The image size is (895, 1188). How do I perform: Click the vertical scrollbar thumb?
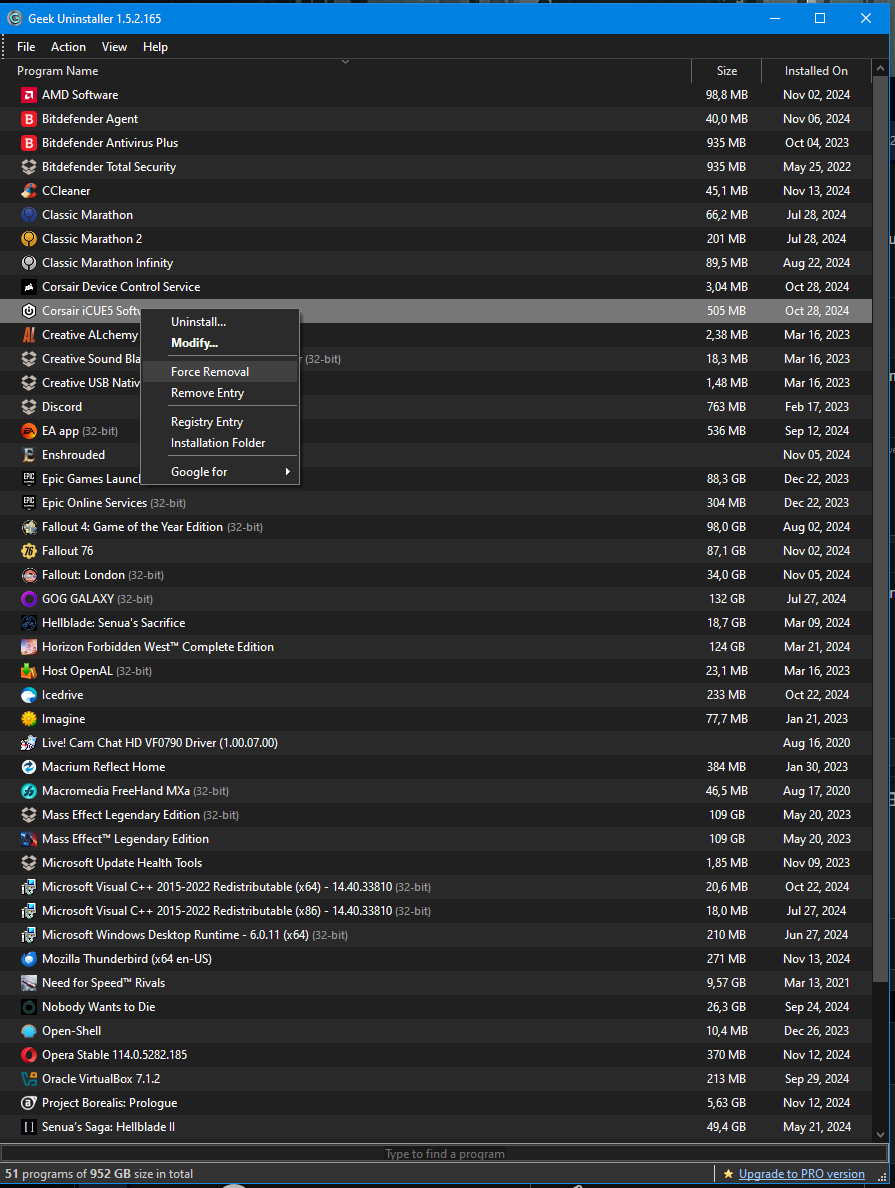click(x=880, y=530)
